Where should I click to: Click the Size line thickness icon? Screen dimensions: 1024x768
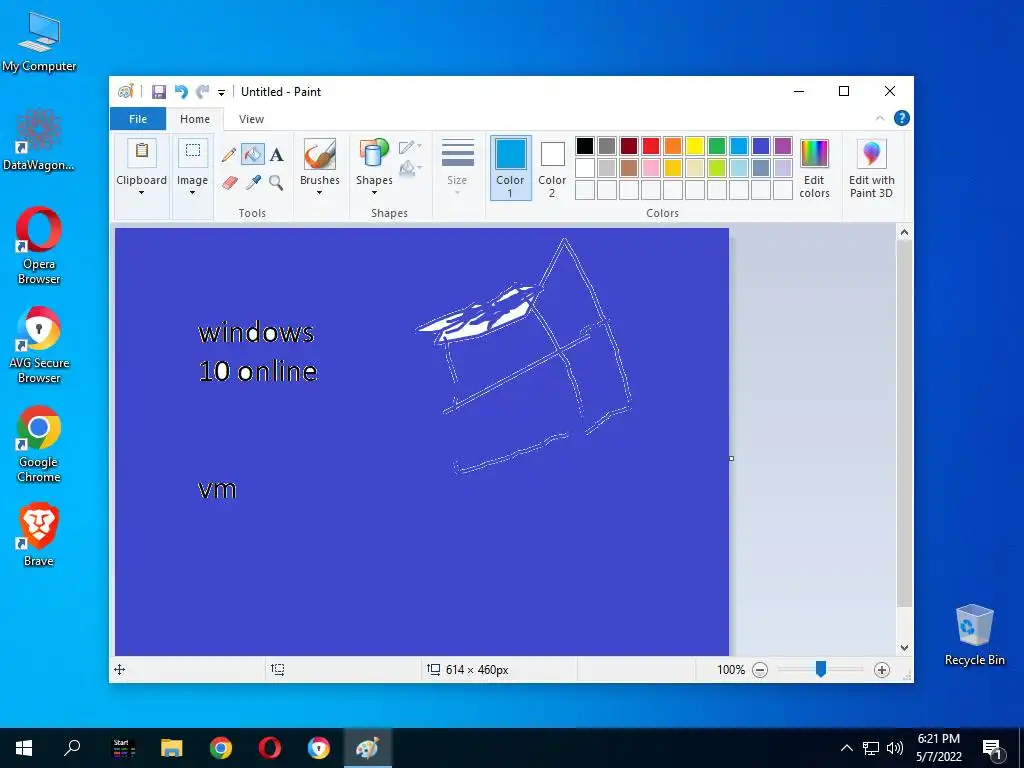pyautogui.click(x=457, y=153)
